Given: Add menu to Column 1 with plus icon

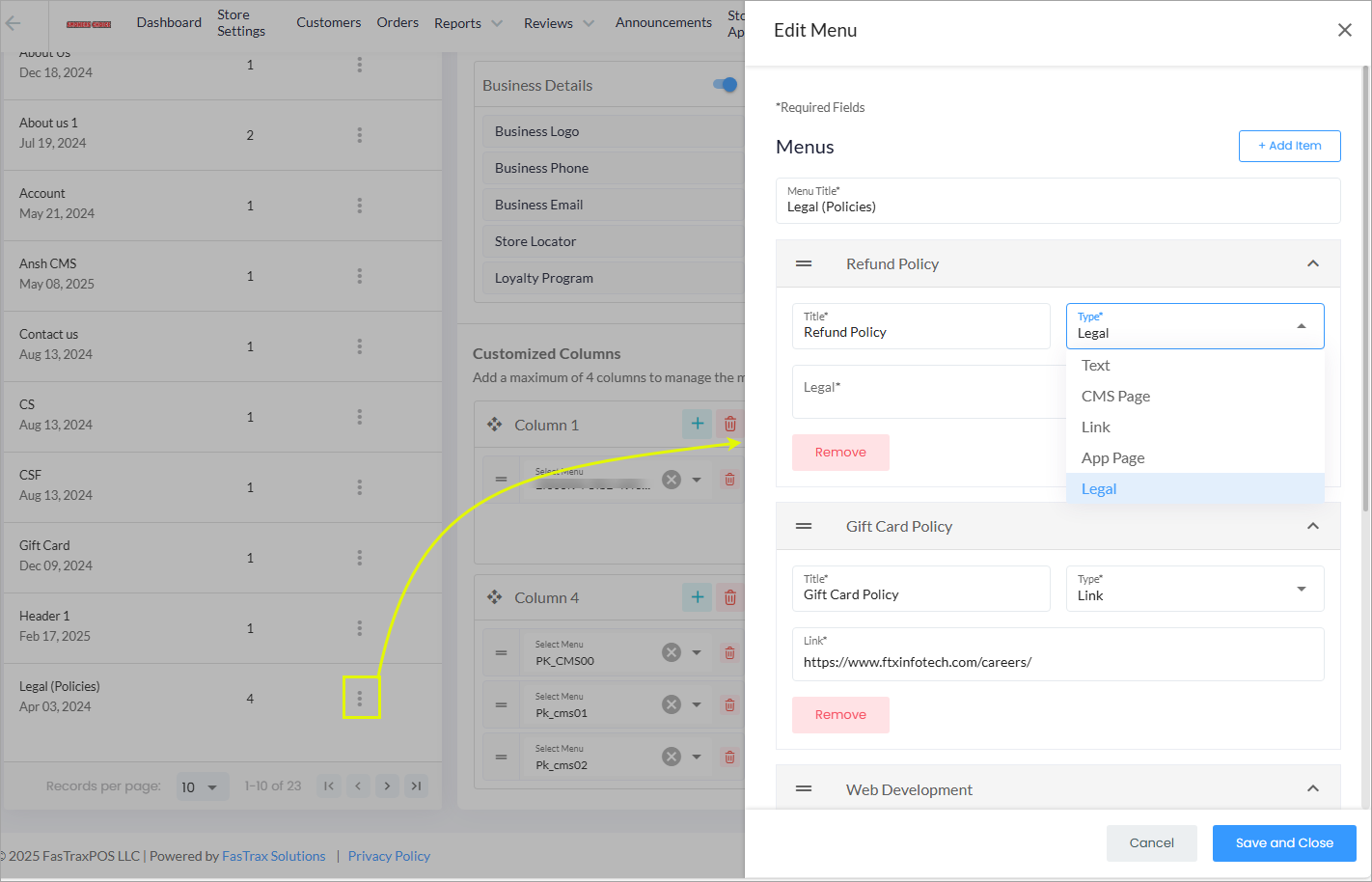Looking at the screenshot, I should (x=697, y=424).
